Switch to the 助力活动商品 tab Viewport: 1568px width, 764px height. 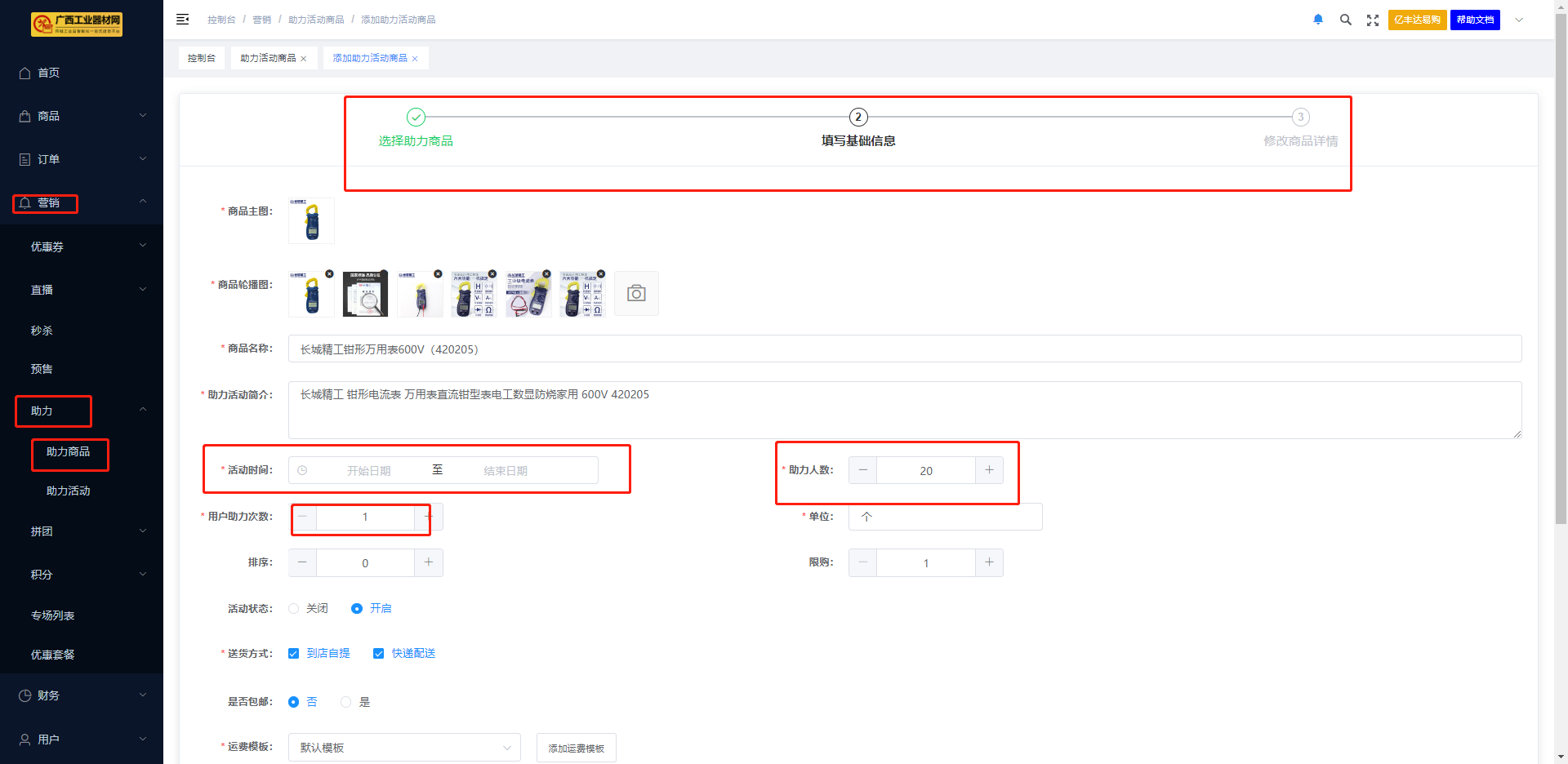tap(268, 58)
